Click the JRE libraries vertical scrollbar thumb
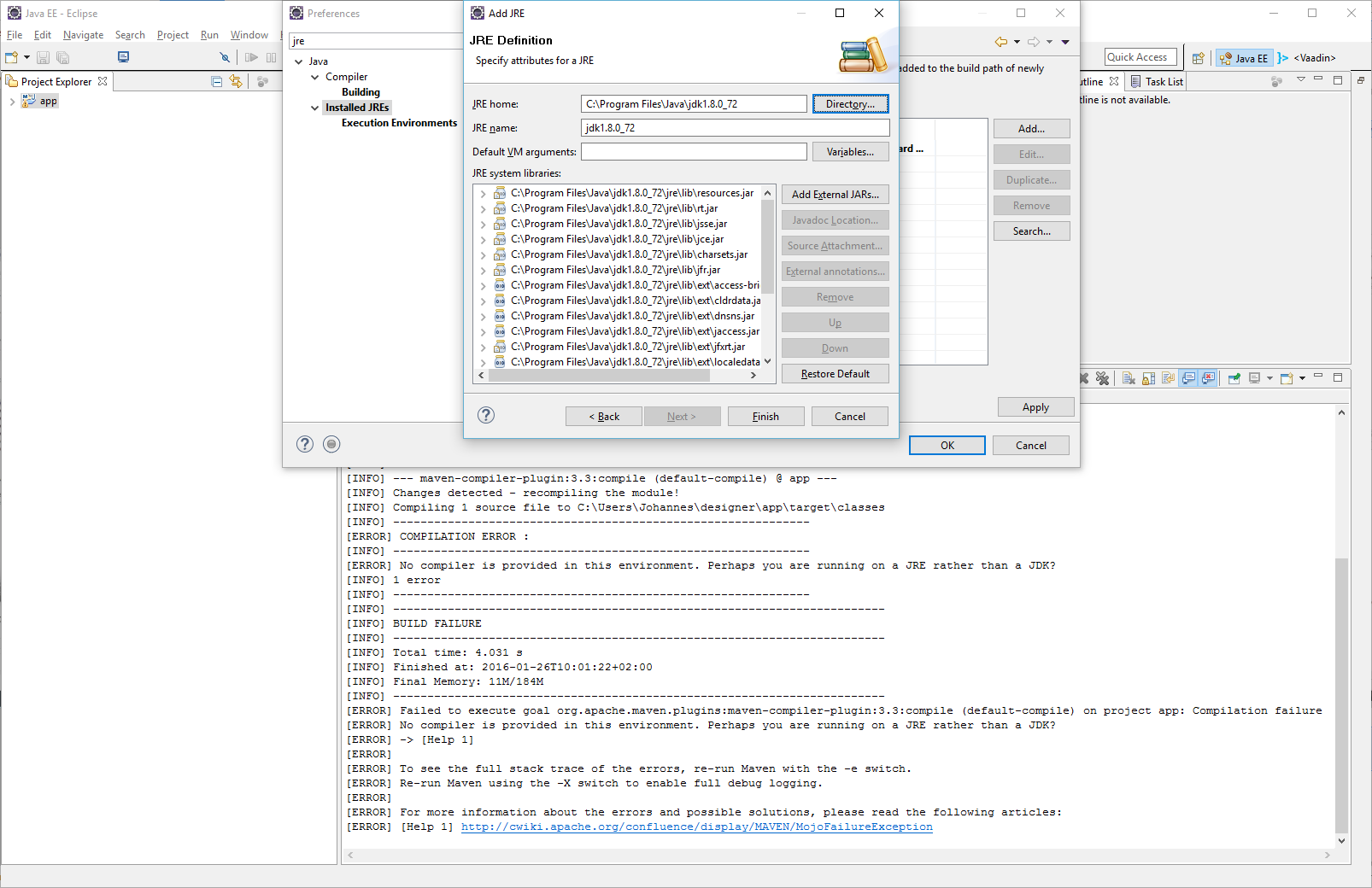The image size is (1372, 888). click(767, 248)
